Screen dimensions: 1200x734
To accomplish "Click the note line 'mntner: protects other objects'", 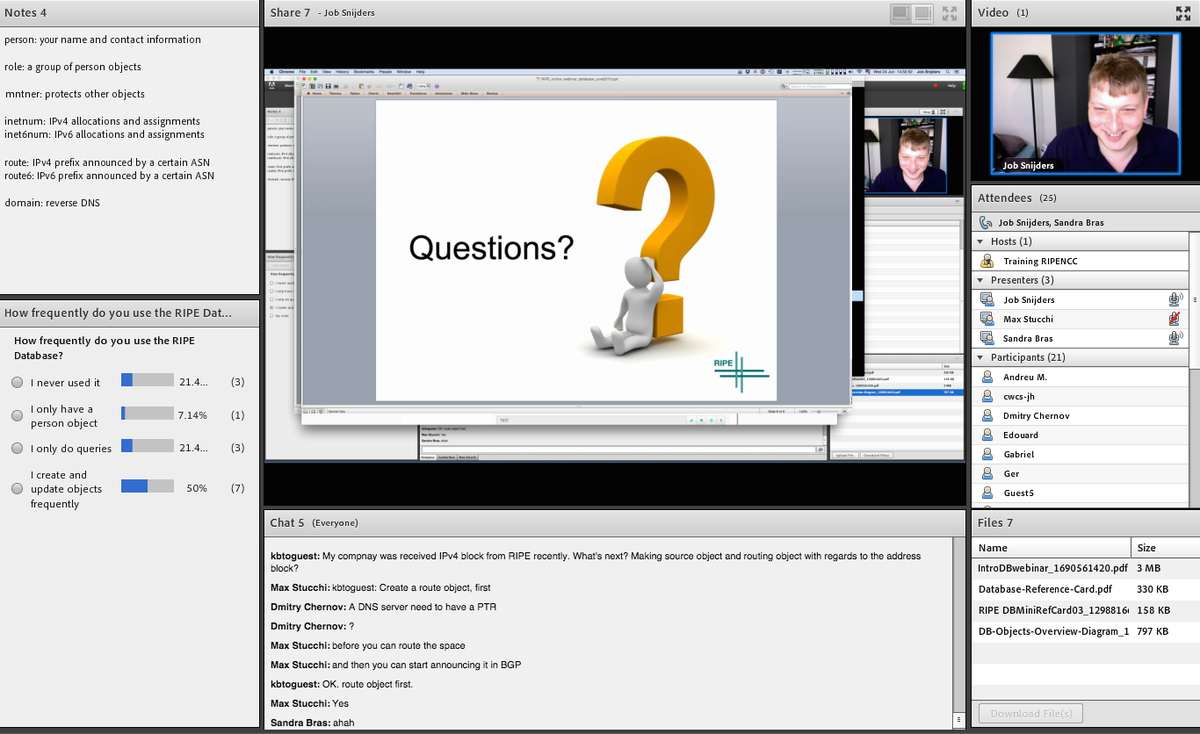I will [x=75, y=94].
